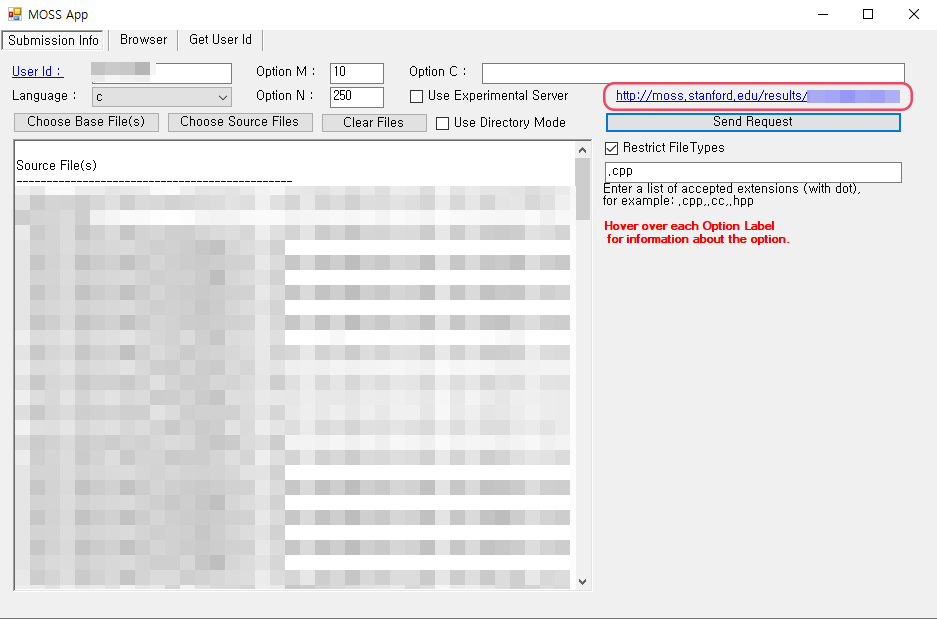Image resolution: width=937 pixels, height=619 pixels.
Task: Click the MOSS App title bar icon
Action: 15,14
